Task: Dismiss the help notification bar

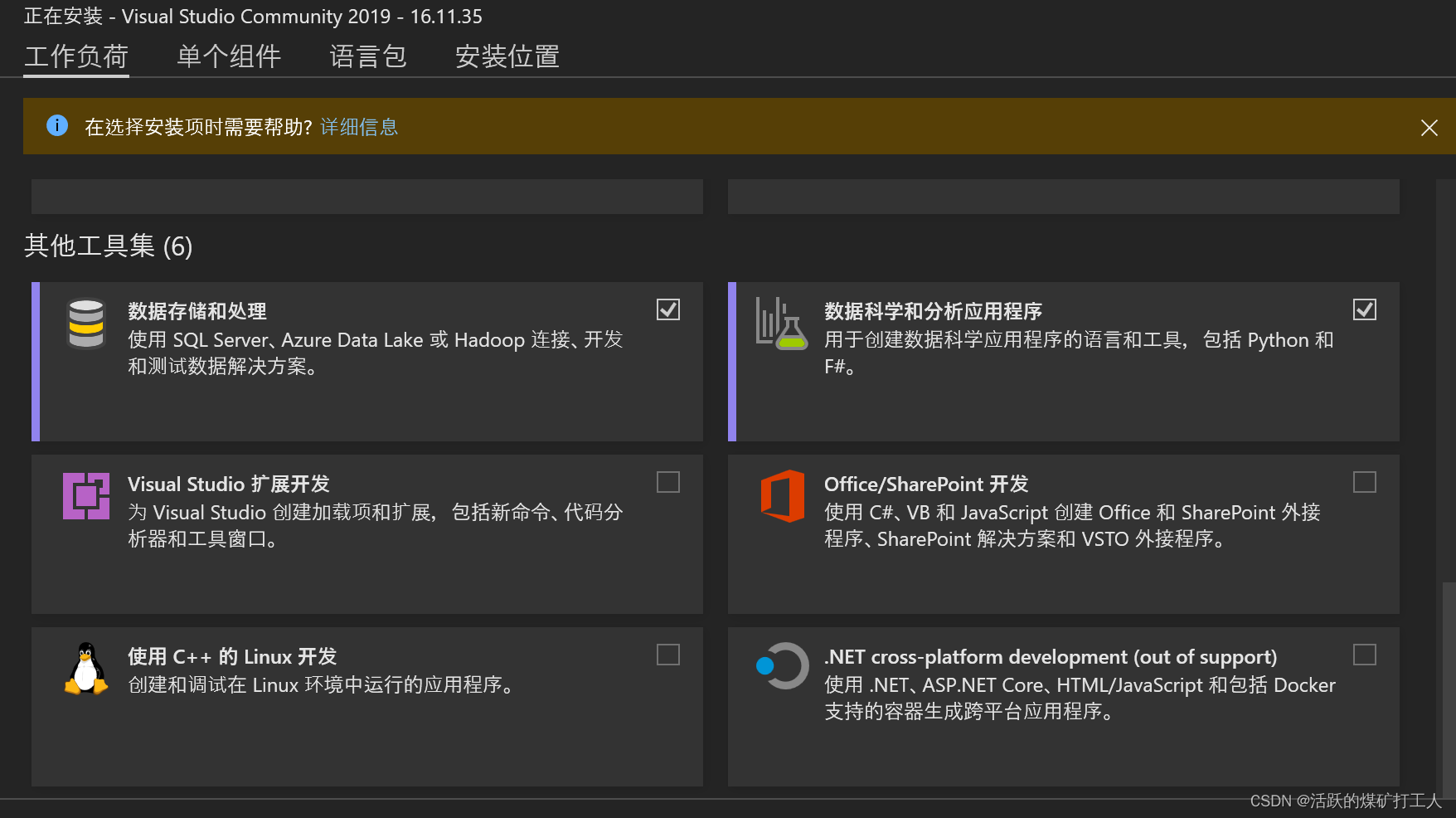Action: point(1429,128)
